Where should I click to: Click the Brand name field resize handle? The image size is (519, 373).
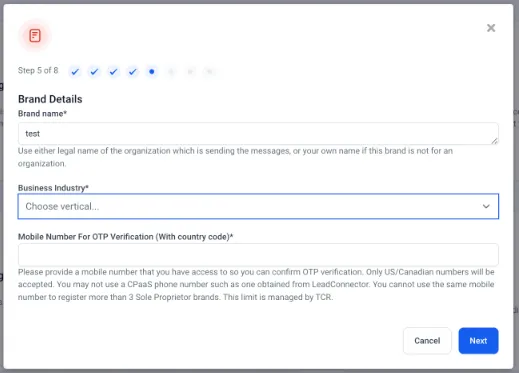(495, 141)
